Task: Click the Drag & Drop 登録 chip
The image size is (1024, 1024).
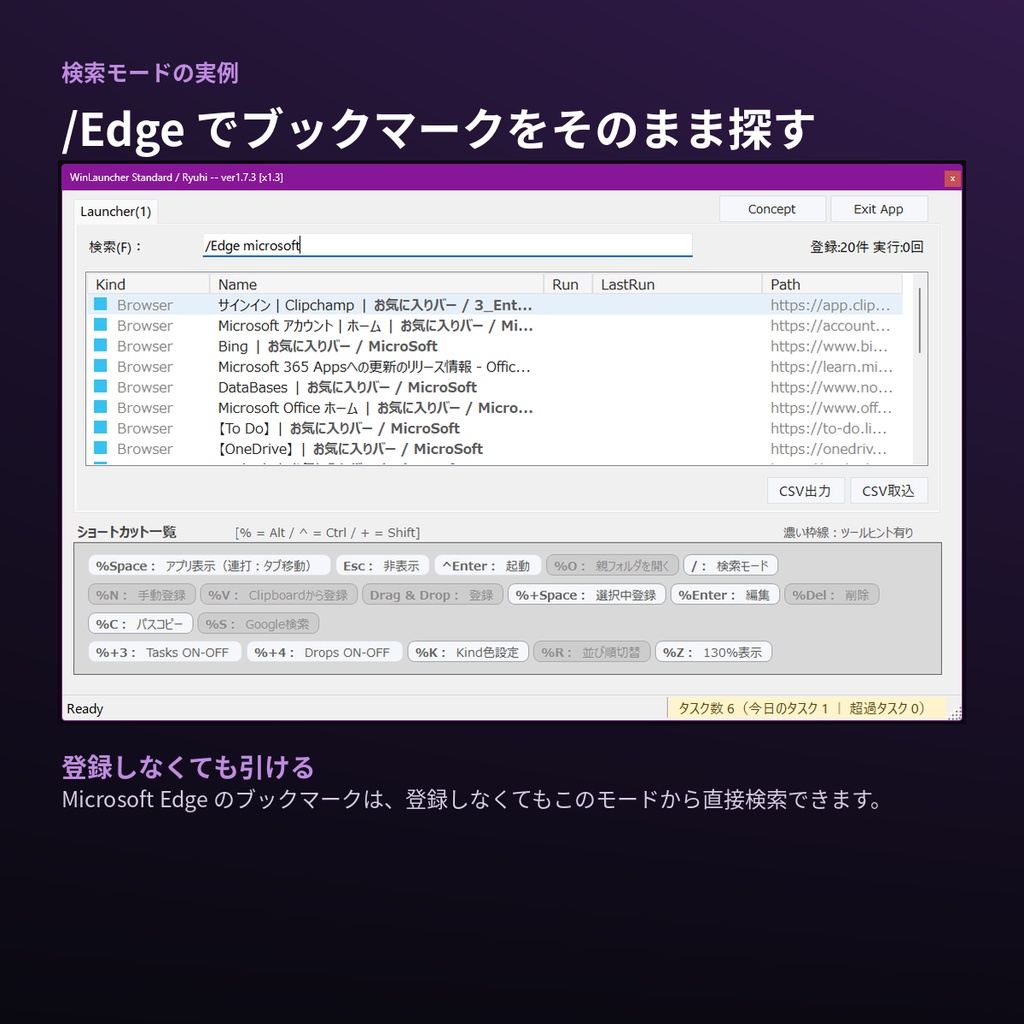Action: [432, 595]
